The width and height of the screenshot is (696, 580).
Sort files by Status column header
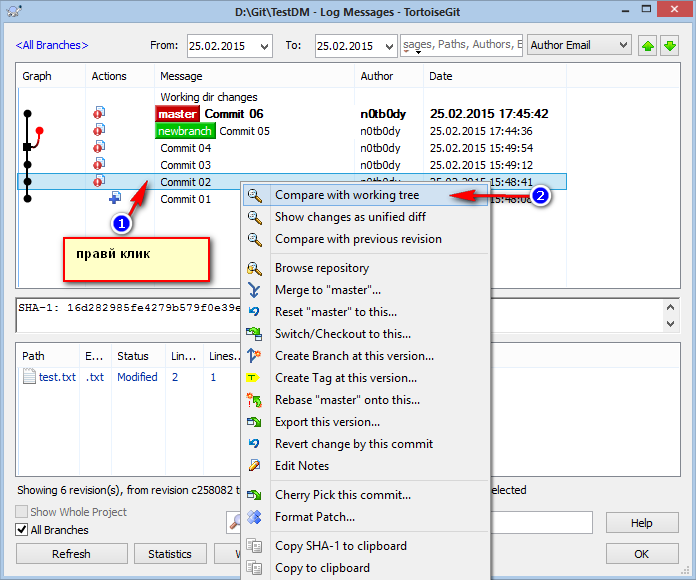tap(138, 356)
